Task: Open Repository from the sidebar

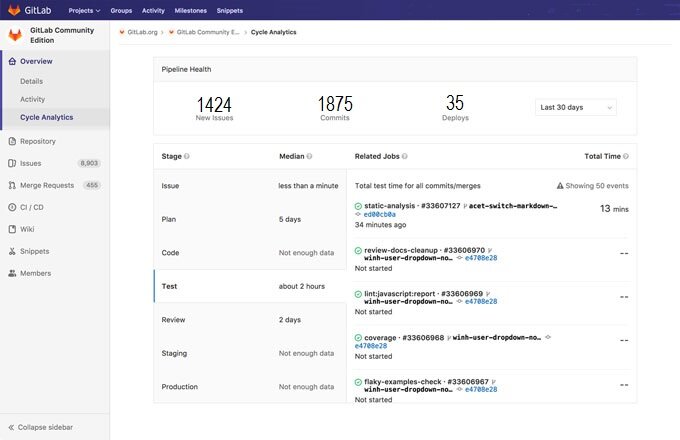Action: [x=38, y=141]
